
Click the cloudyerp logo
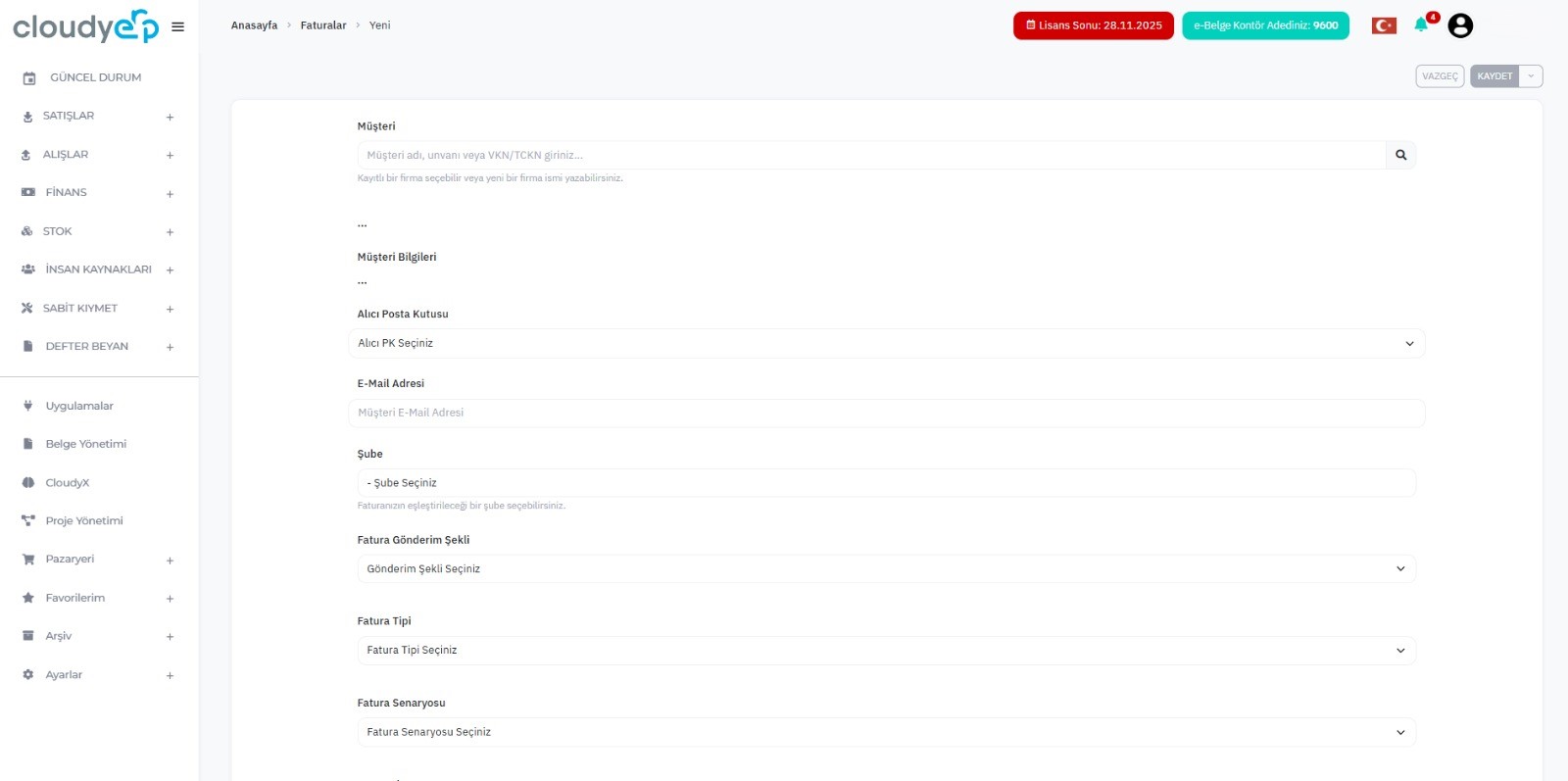click(85, 26)
